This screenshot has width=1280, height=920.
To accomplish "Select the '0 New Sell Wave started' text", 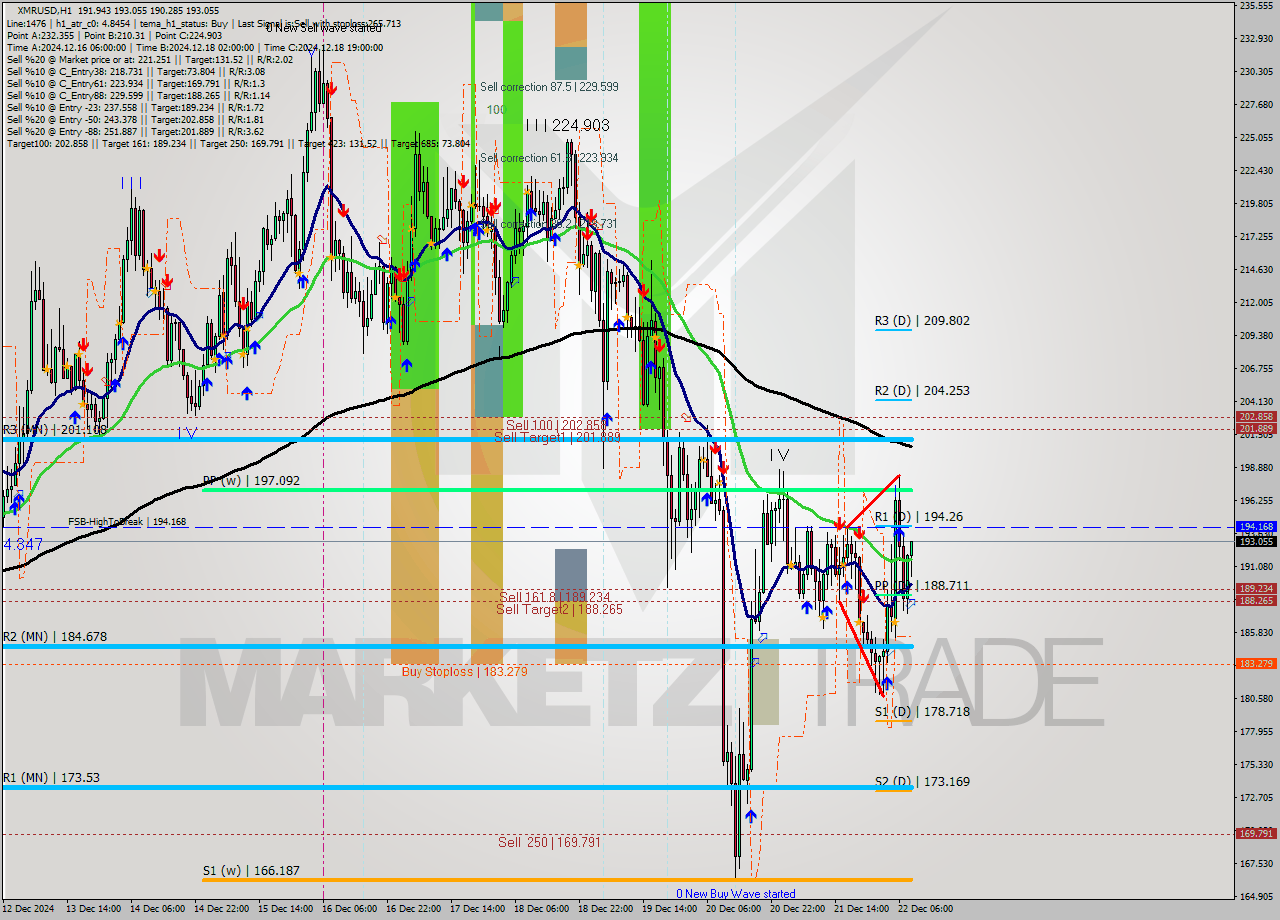I will point(323,28).
